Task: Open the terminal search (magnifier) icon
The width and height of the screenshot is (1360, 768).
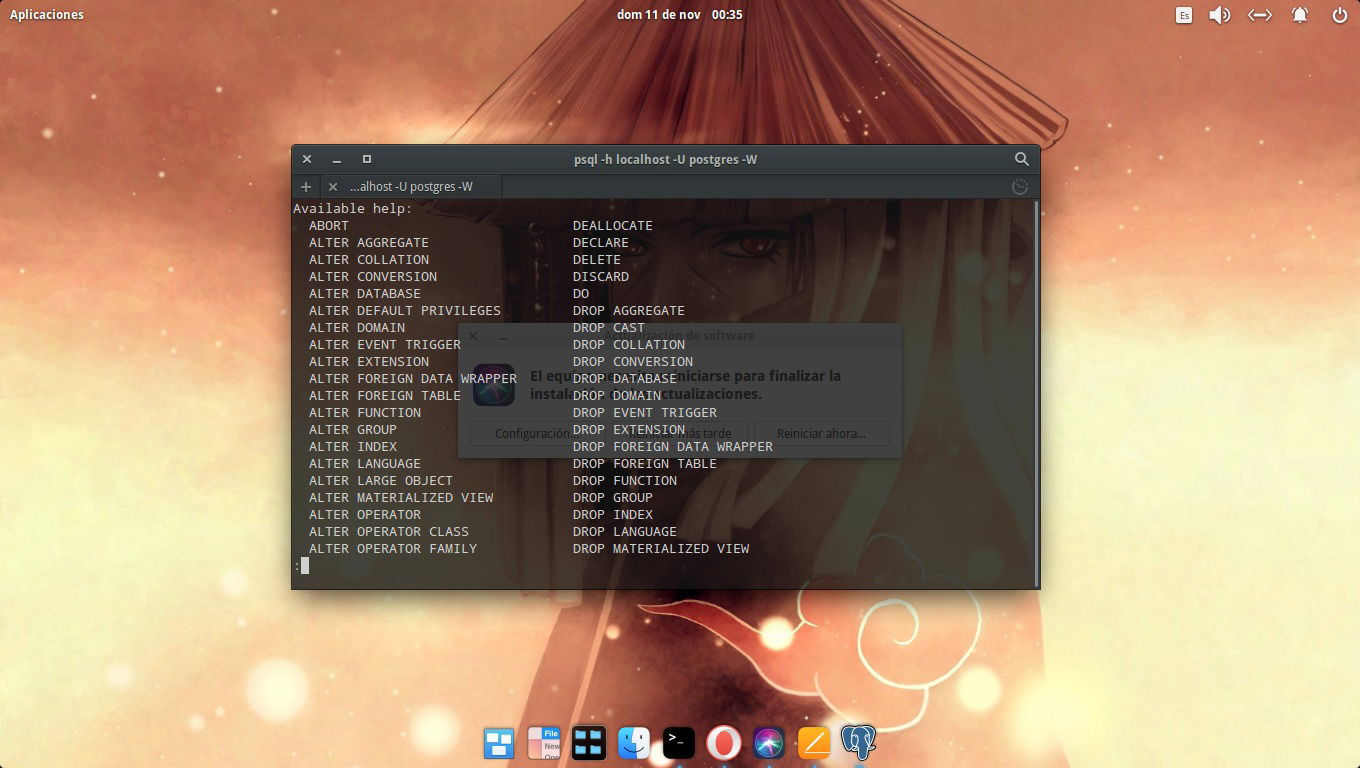Action: click(x=1021, y=159)
